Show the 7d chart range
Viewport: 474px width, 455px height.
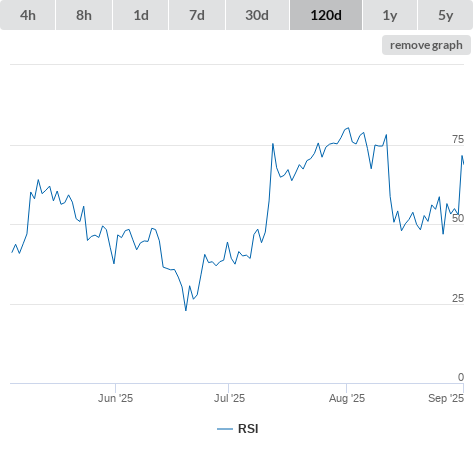click(197, 15)
